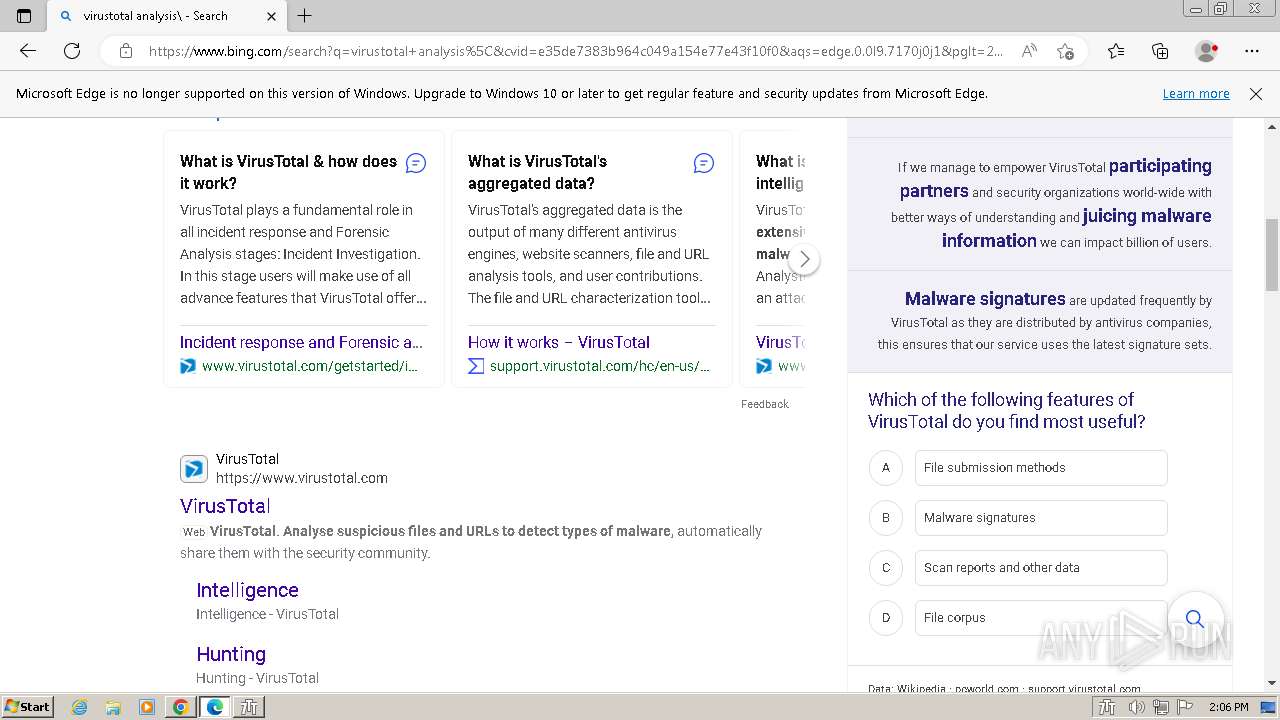Click the Action Center flag icon
This screenshot has width=1280, height=720.
tap(1185, 707)
